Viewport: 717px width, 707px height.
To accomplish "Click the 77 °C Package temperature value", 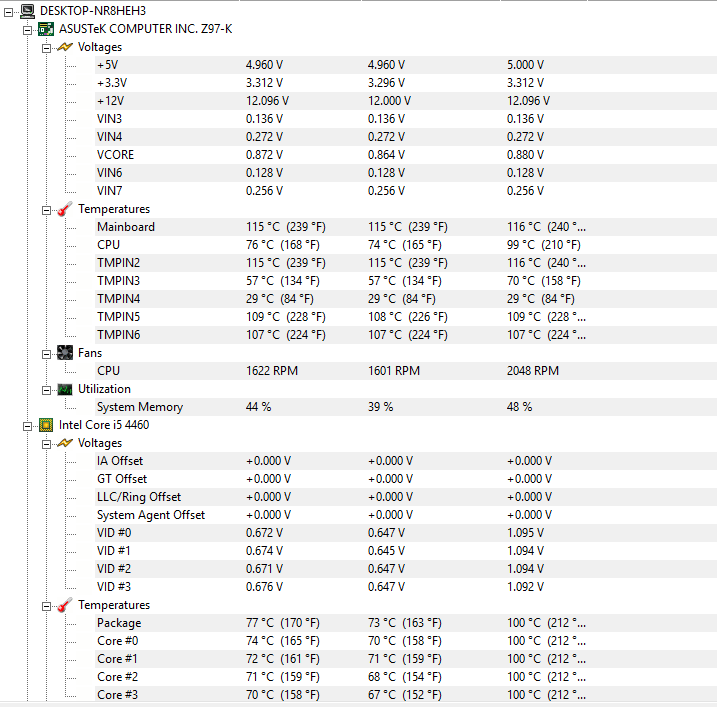I will click(283, 623).
